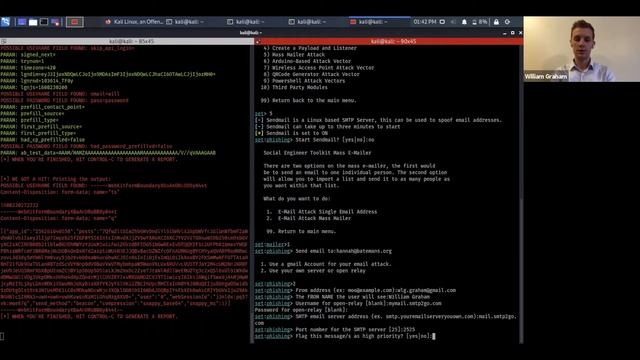640x360 pixels.
Task: Click 'Username for open-relay' prompt line
Action: coord(348,303)
